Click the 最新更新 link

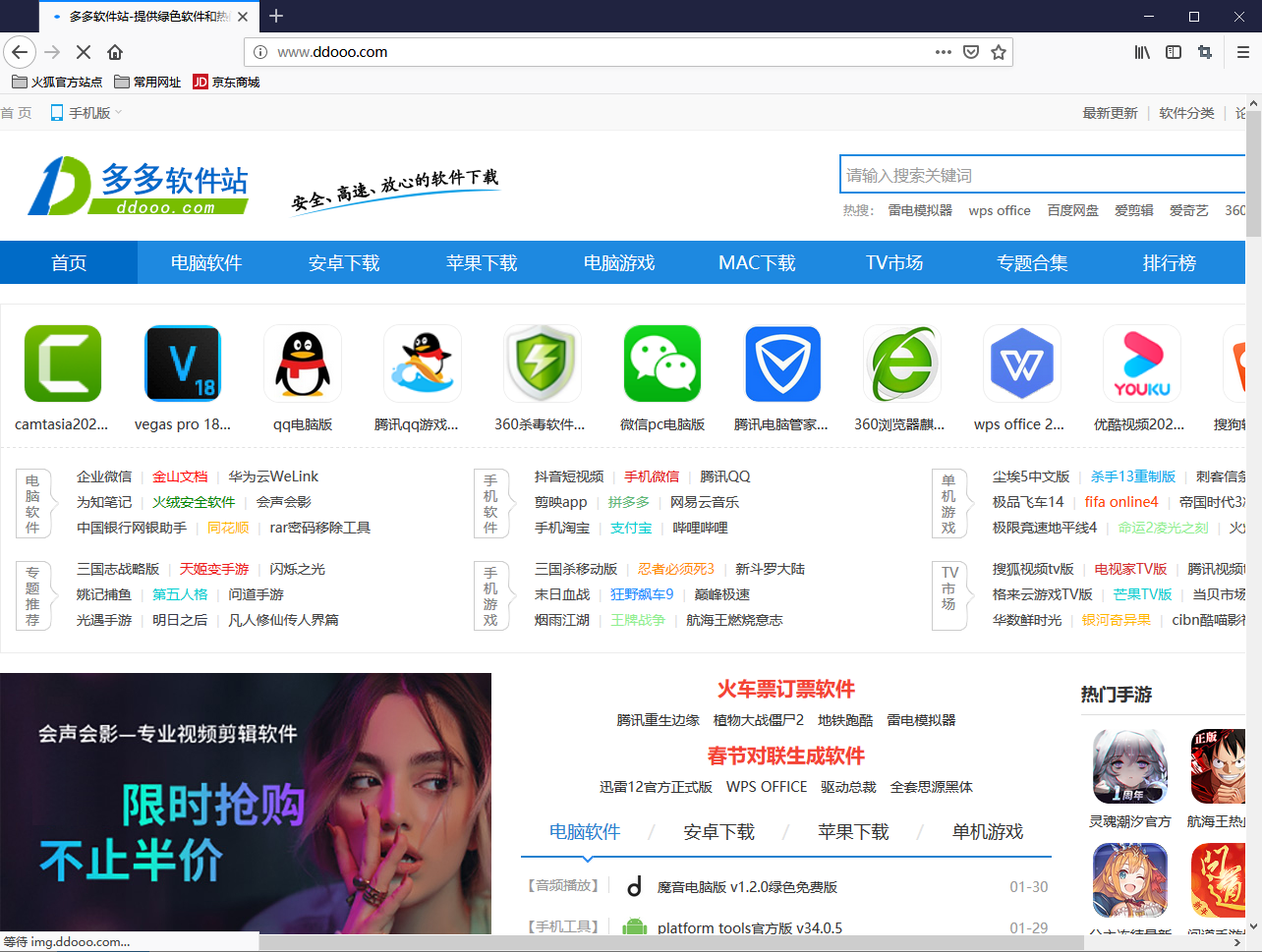(1111, 113)
